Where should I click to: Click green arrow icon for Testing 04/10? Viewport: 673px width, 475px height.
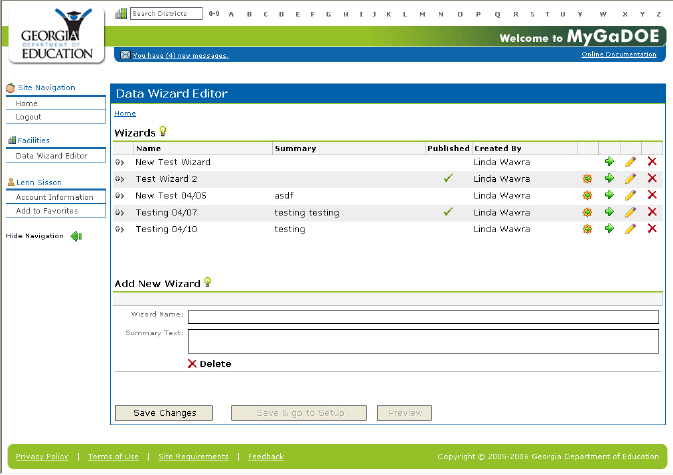tap(609, 228)
